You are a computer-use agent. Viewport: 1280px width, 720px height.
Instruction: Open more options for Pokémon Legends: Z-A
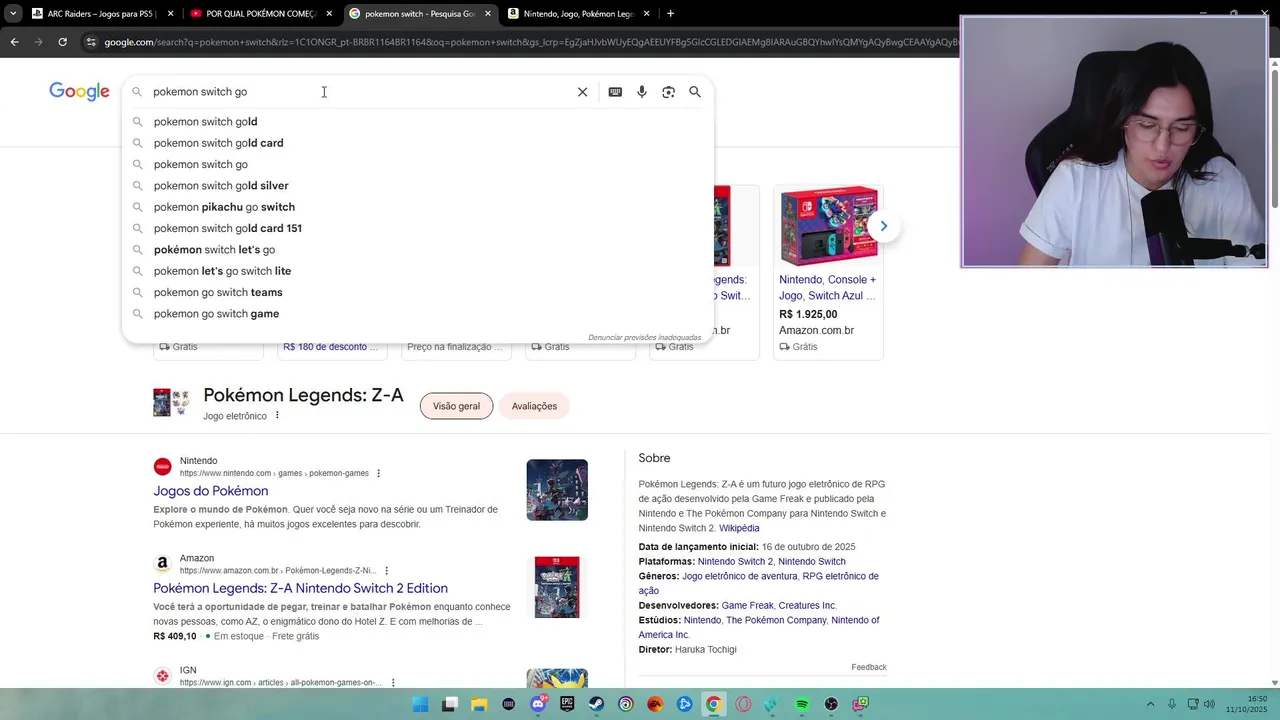click(277, 416)
